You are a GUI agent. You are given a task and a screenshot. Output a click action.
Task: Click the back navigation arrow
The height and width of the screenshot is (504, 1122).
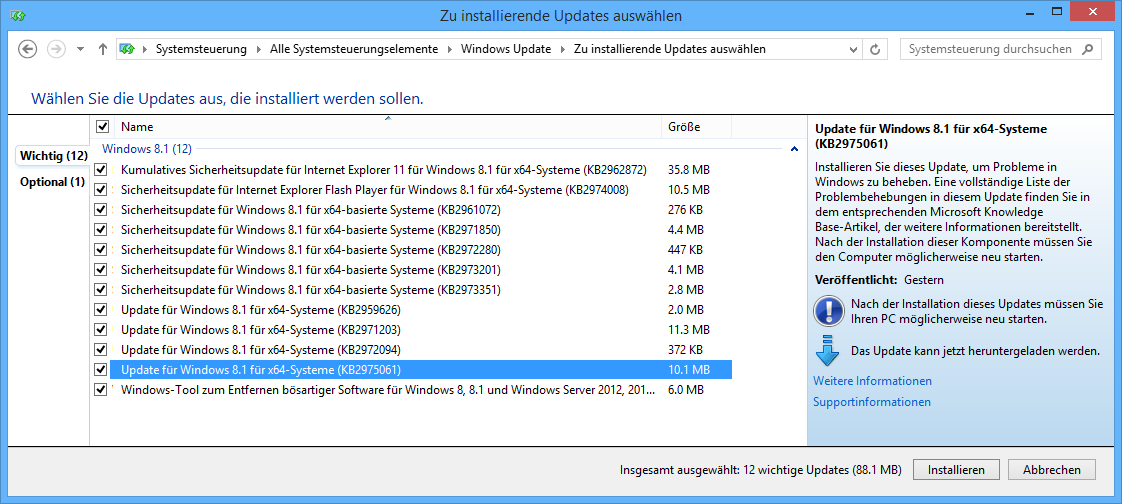28,49
